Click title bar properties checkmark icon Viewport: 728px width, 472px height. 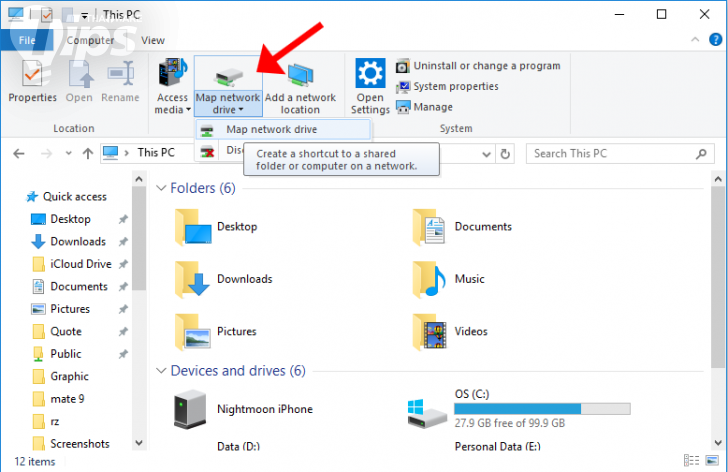coord(46,15)
